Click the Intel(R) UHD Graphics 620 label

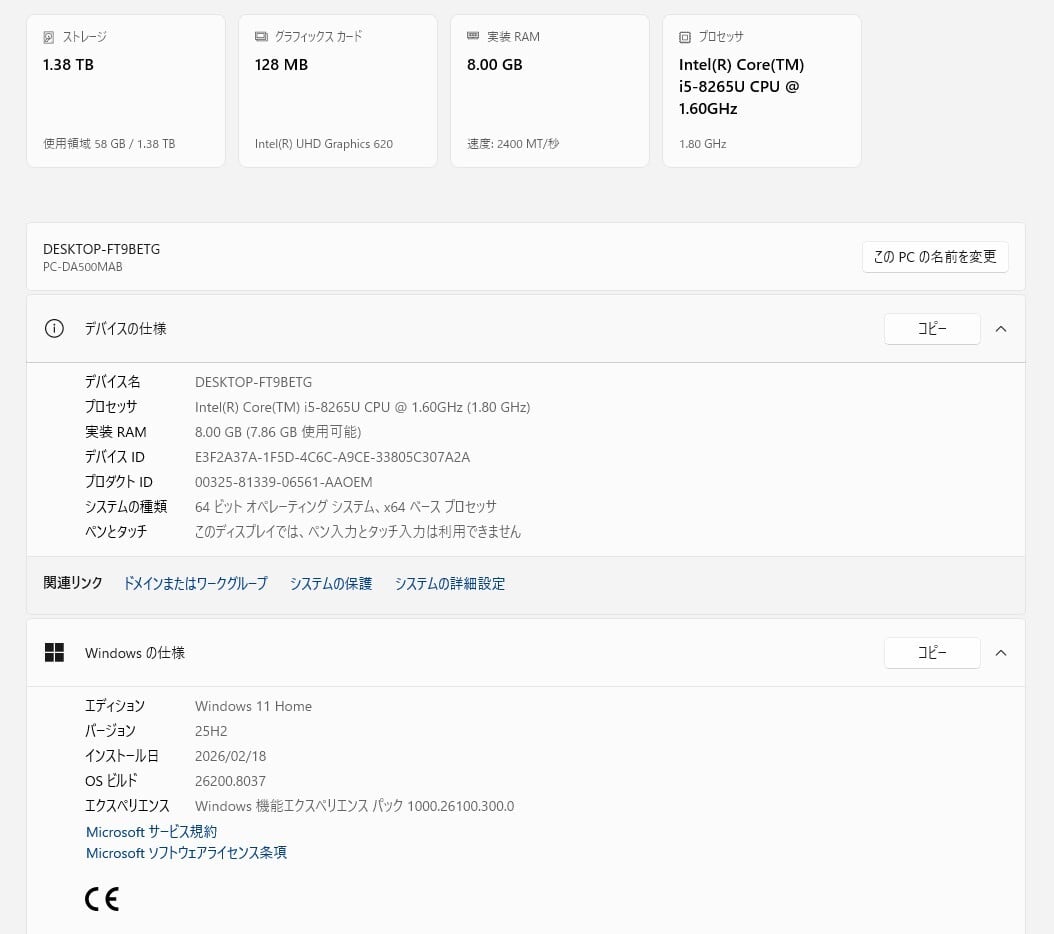click(x=323, y=144)
